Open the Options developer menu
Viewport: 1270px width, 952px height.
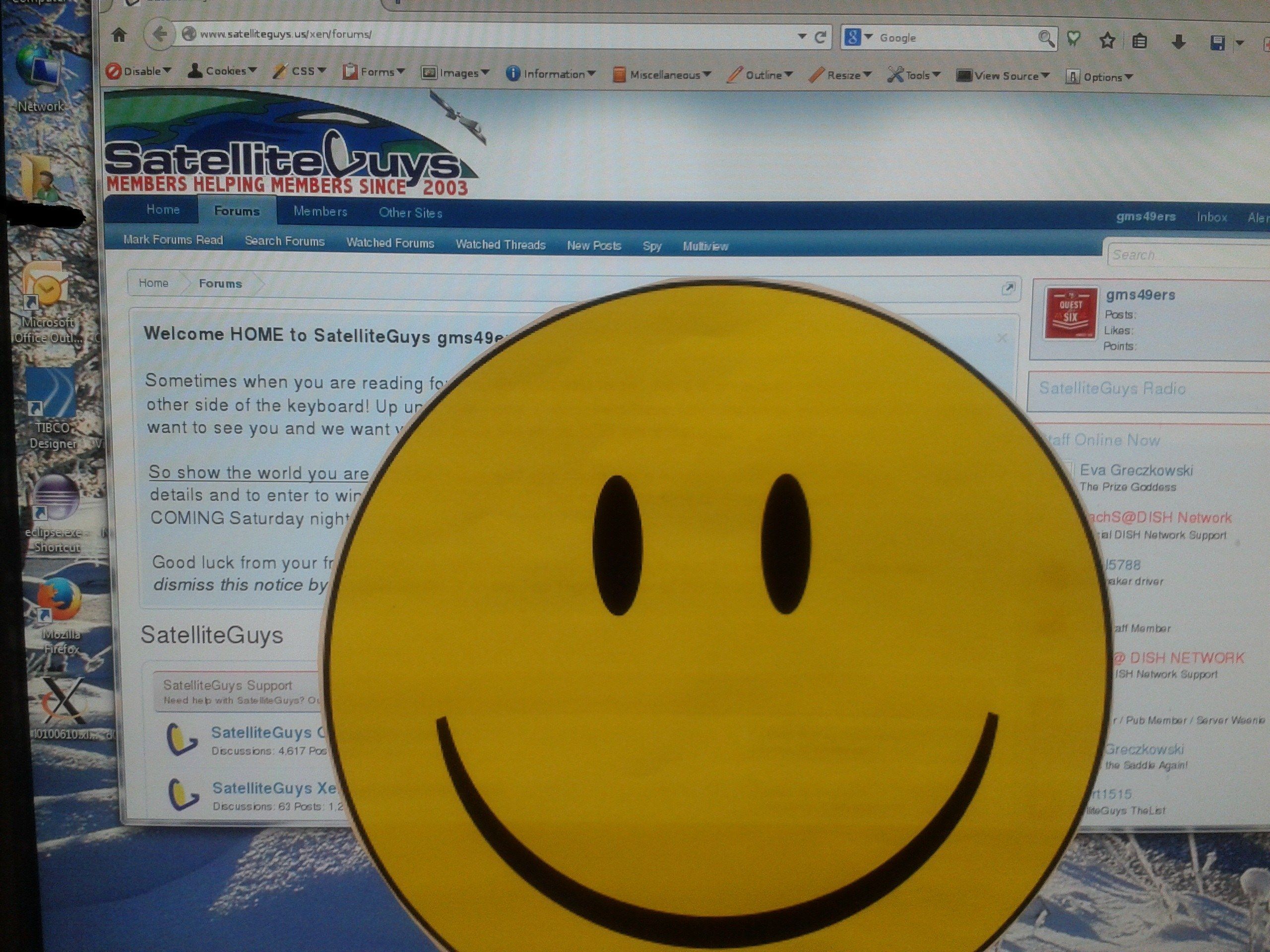tap(1099, 76)
